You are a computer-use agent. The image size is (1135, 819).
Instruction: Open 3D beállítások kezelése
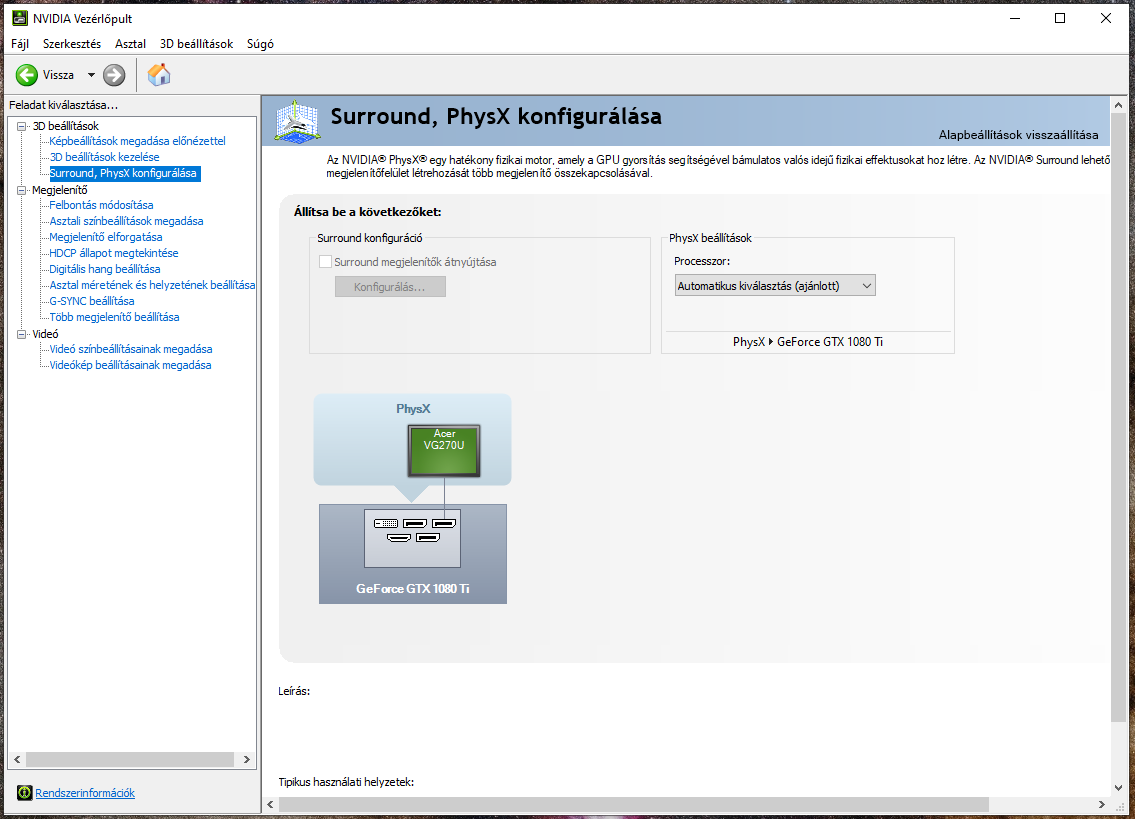point(104,157)
